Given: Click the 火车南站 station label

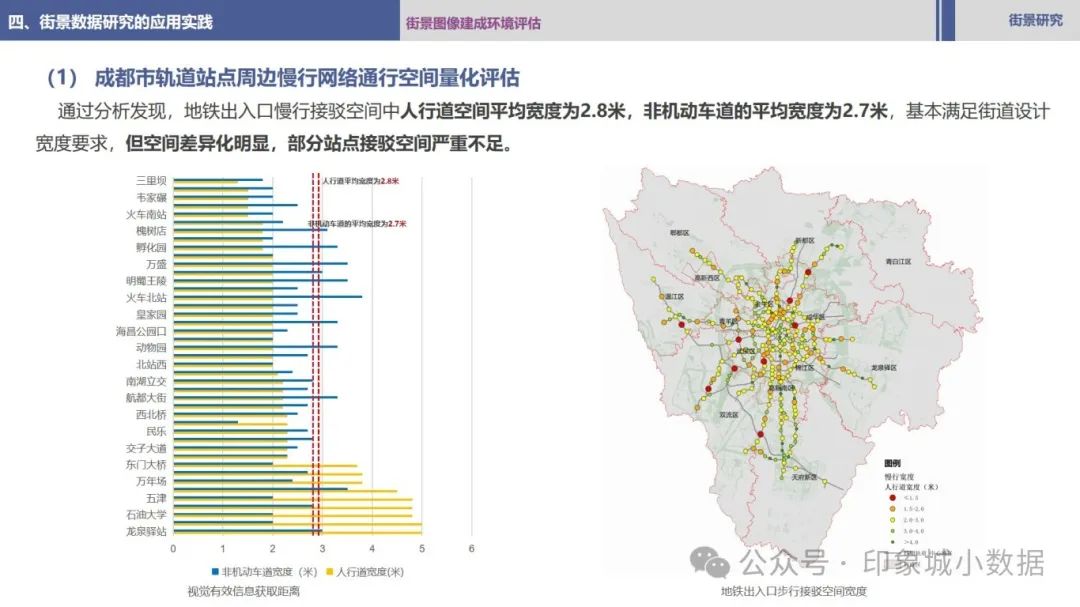Looking at the screenshot, I should pyautogui.click(x=146, y=214).
